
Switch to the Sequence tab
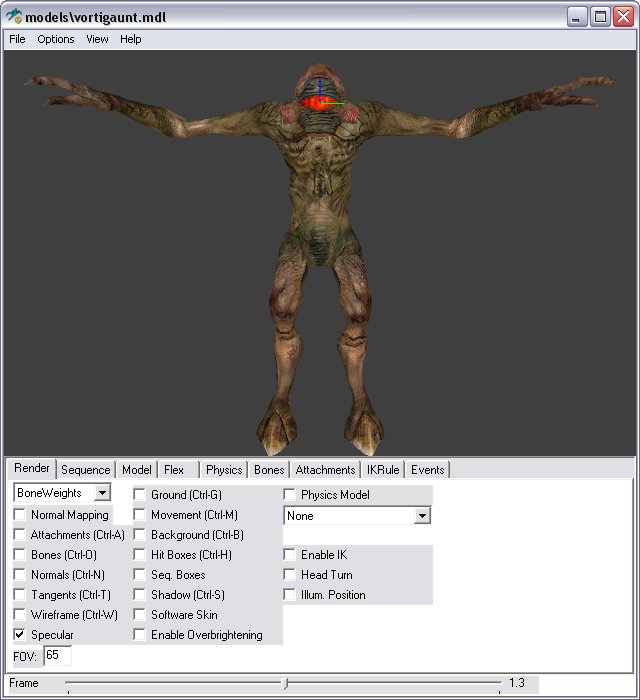[85, 470]
